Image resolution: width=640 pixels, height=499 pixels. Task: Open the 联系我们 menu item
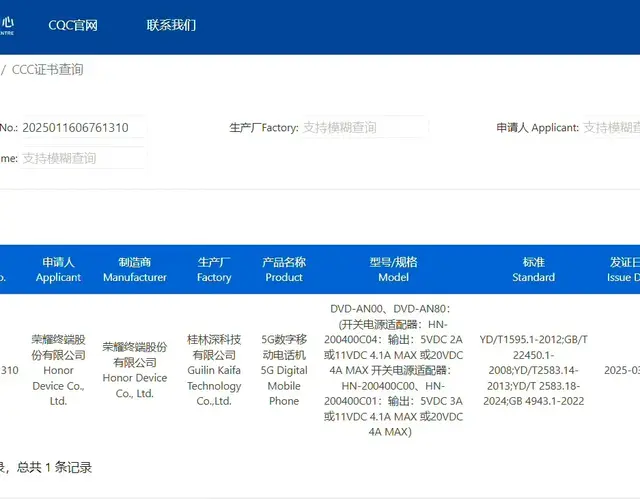pos(171,25)
